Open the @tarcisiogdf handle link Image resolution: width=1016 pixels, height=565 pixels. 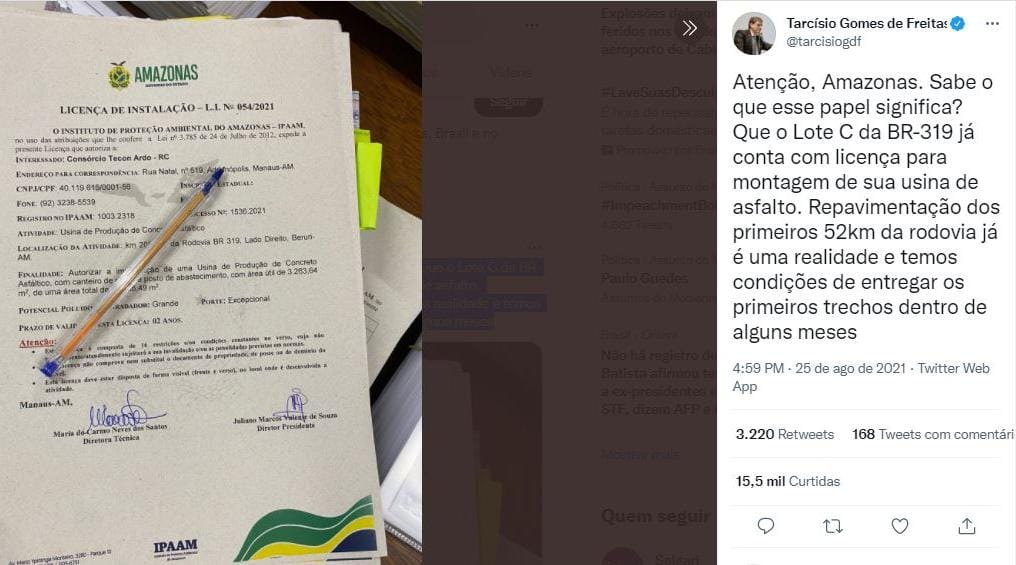coord(824,41)
